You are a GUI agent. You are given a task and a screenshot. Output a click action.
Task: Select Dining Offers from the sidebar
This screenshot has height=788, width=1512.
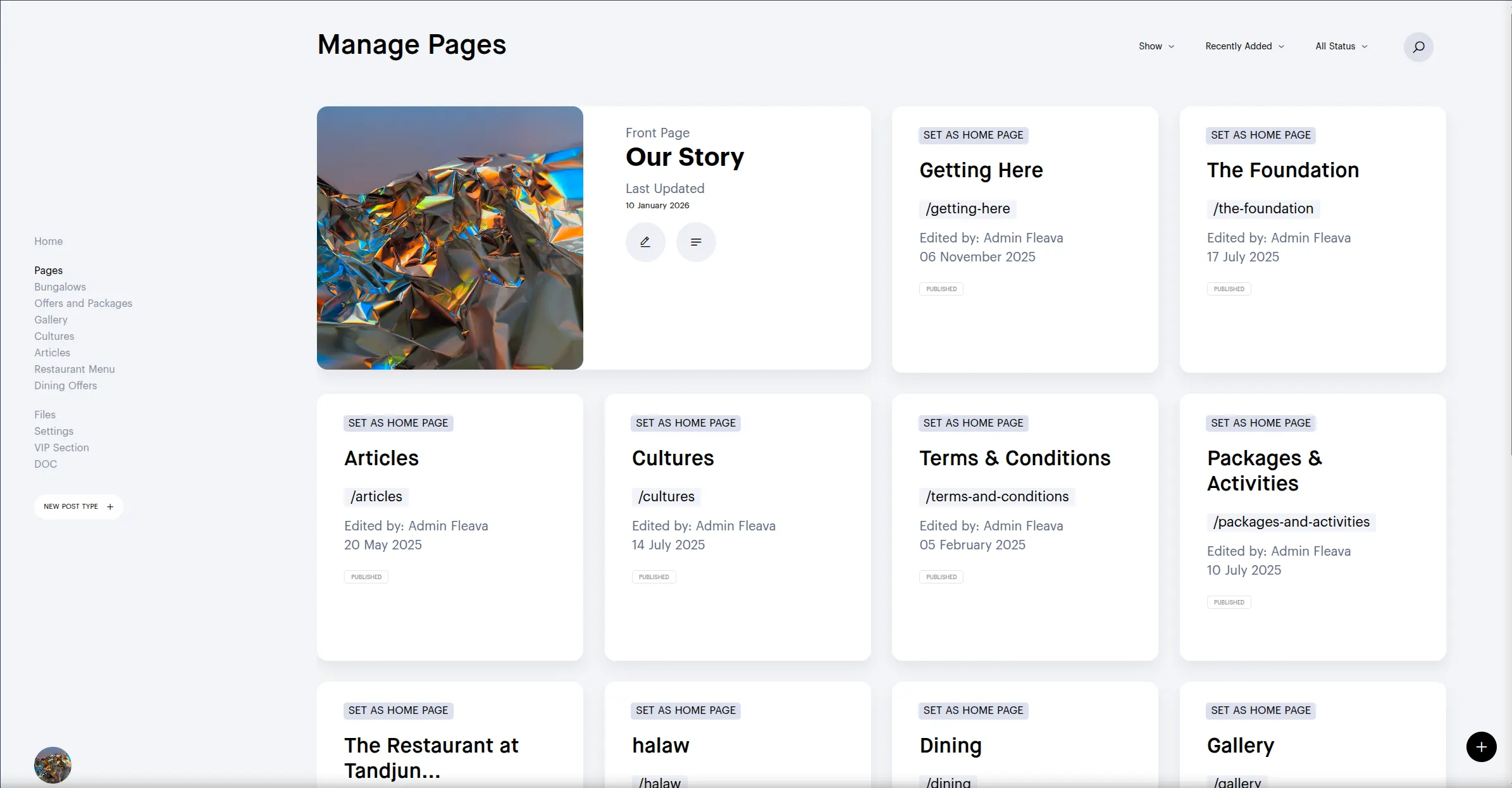[x=65, y=385]
